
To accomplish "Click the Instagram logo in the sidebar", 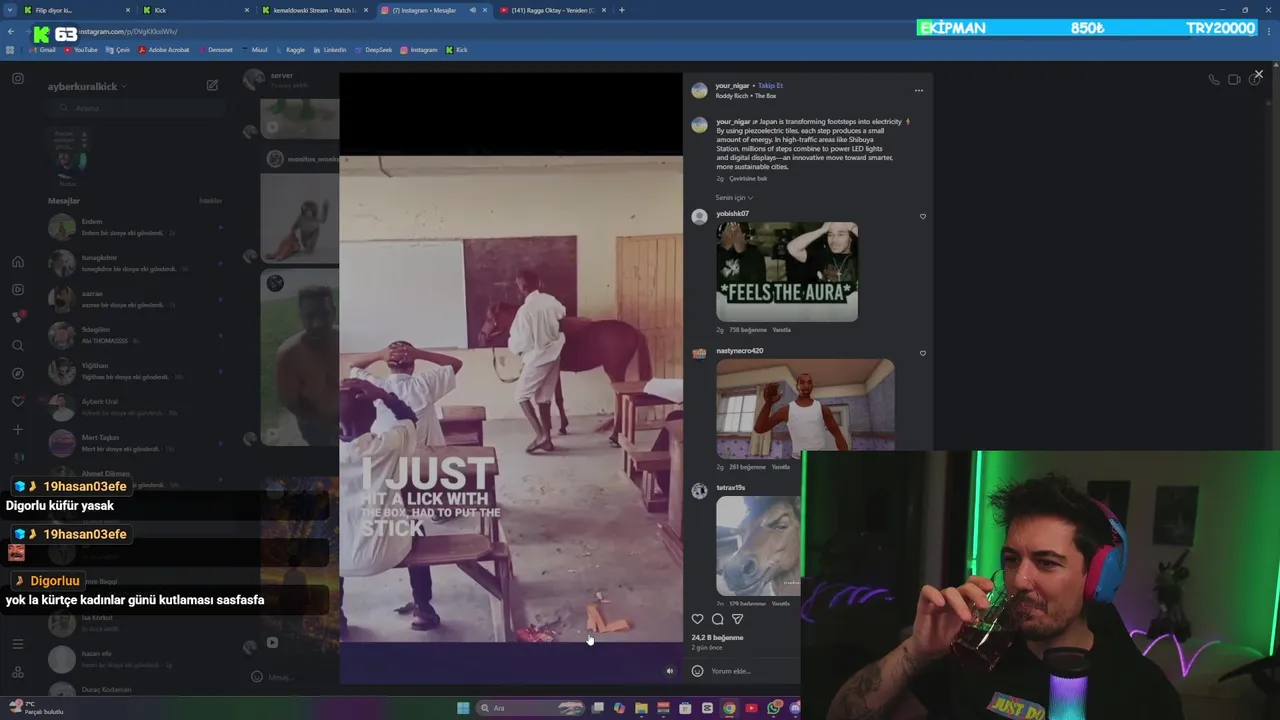I will 18,78.
